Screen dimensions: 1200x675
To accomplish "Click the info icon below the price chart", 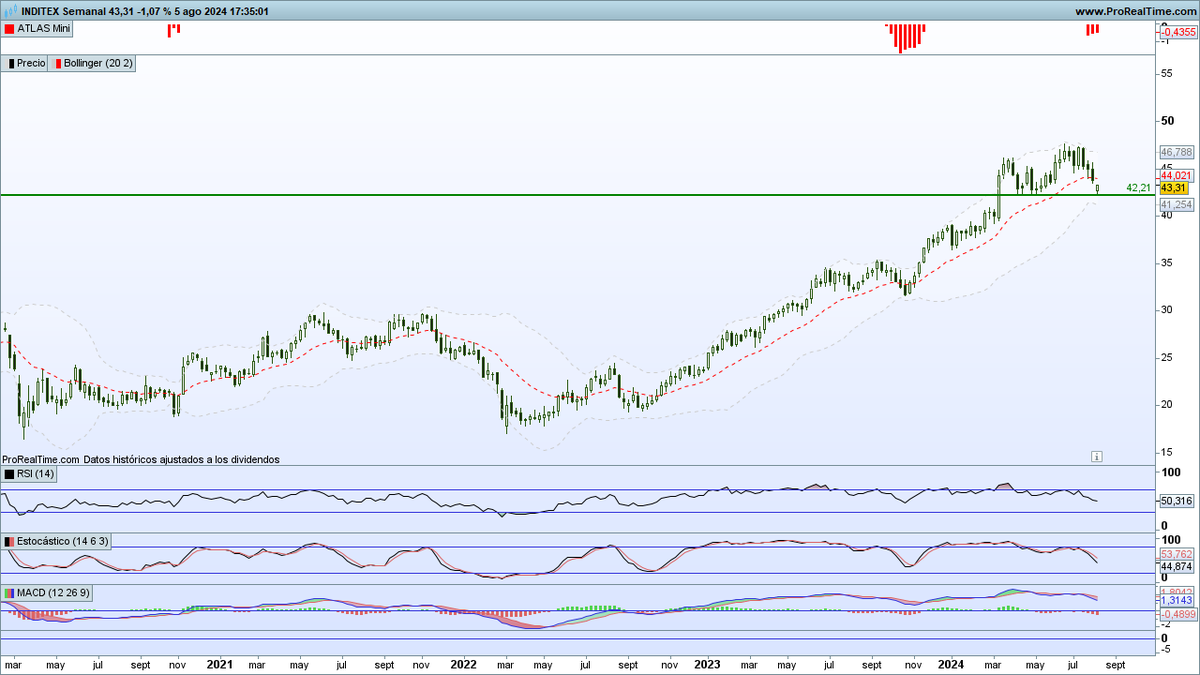I will click(1096, 456).
